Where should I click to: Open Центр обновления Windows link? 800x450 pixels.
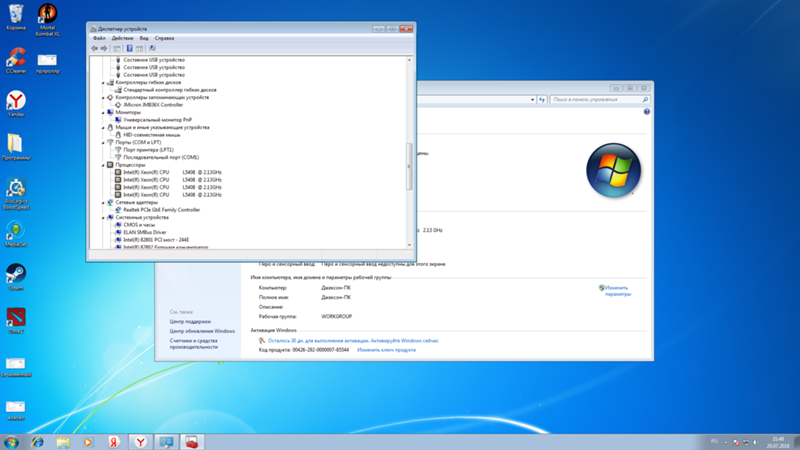click(x=203, y=331)
